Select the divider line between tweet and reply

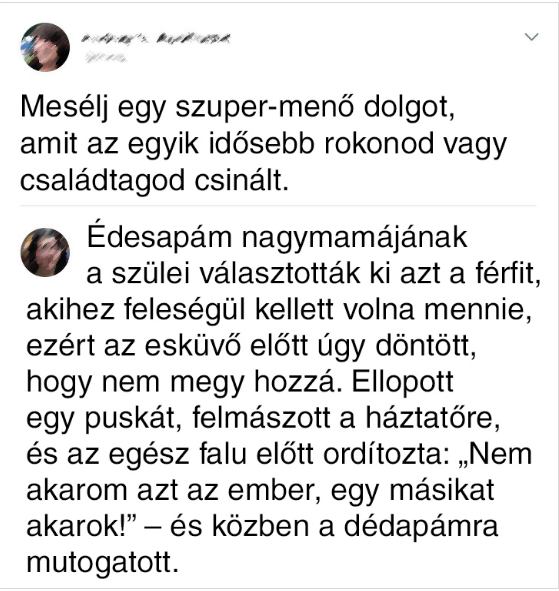(278, 206)
